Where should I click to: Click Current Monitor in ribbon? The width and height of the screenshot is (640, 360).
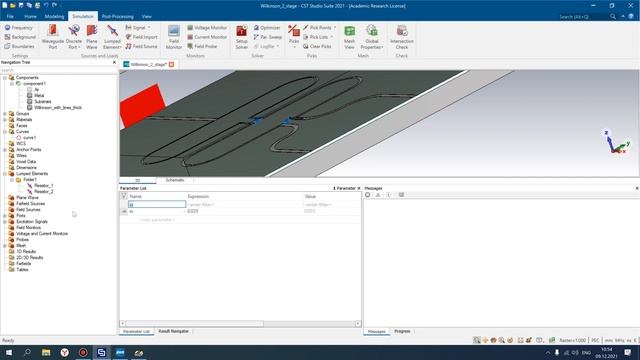tap(207, 37)
